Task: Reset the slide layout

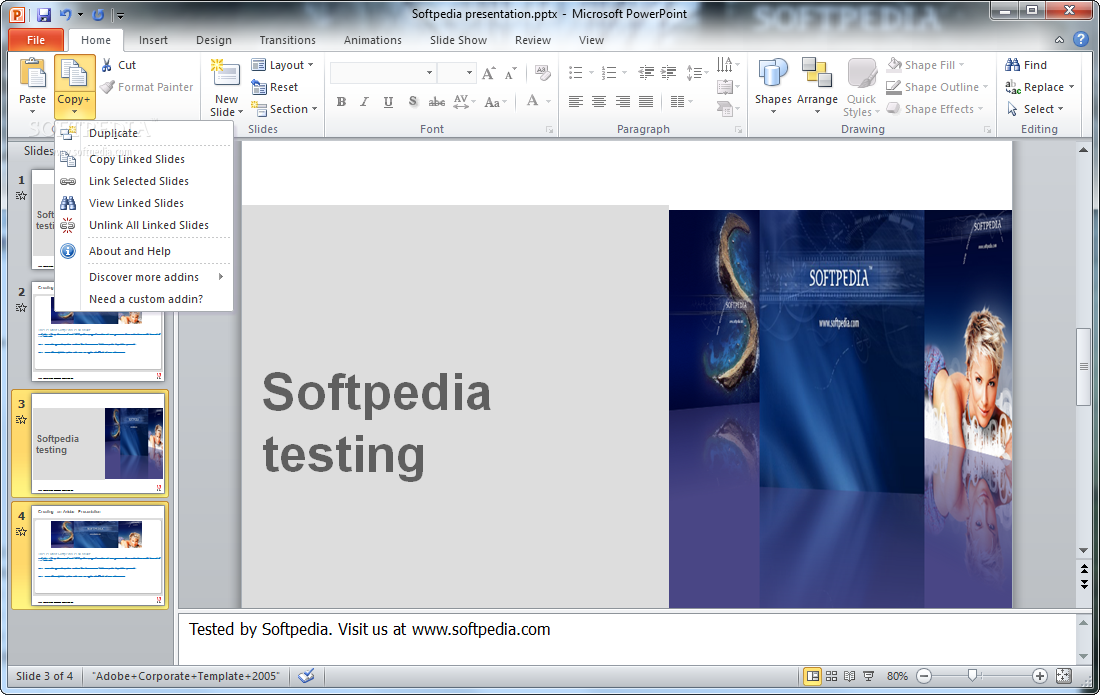Action: coord(275,87)
